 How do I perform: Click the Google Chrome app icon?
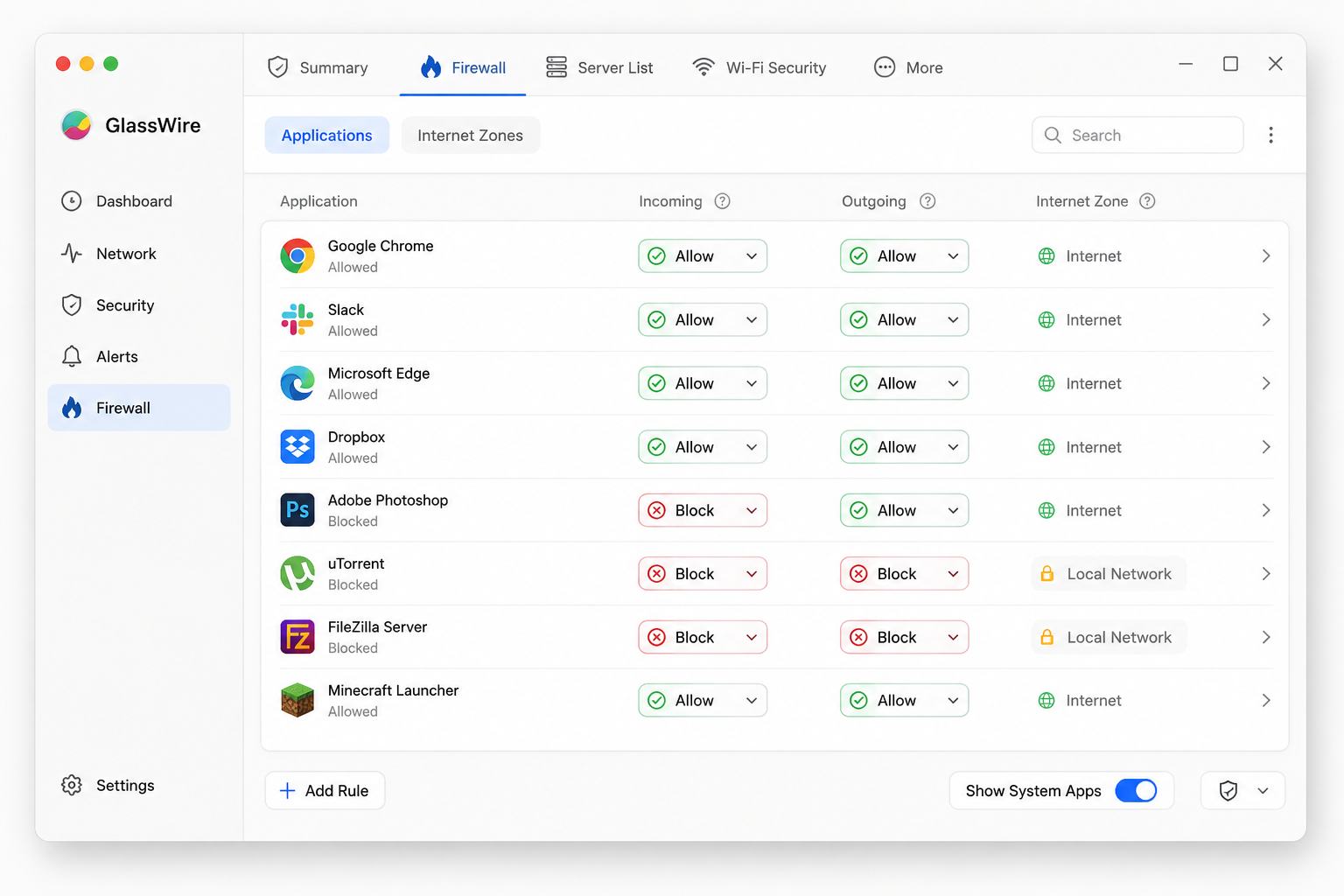(297, 256)
